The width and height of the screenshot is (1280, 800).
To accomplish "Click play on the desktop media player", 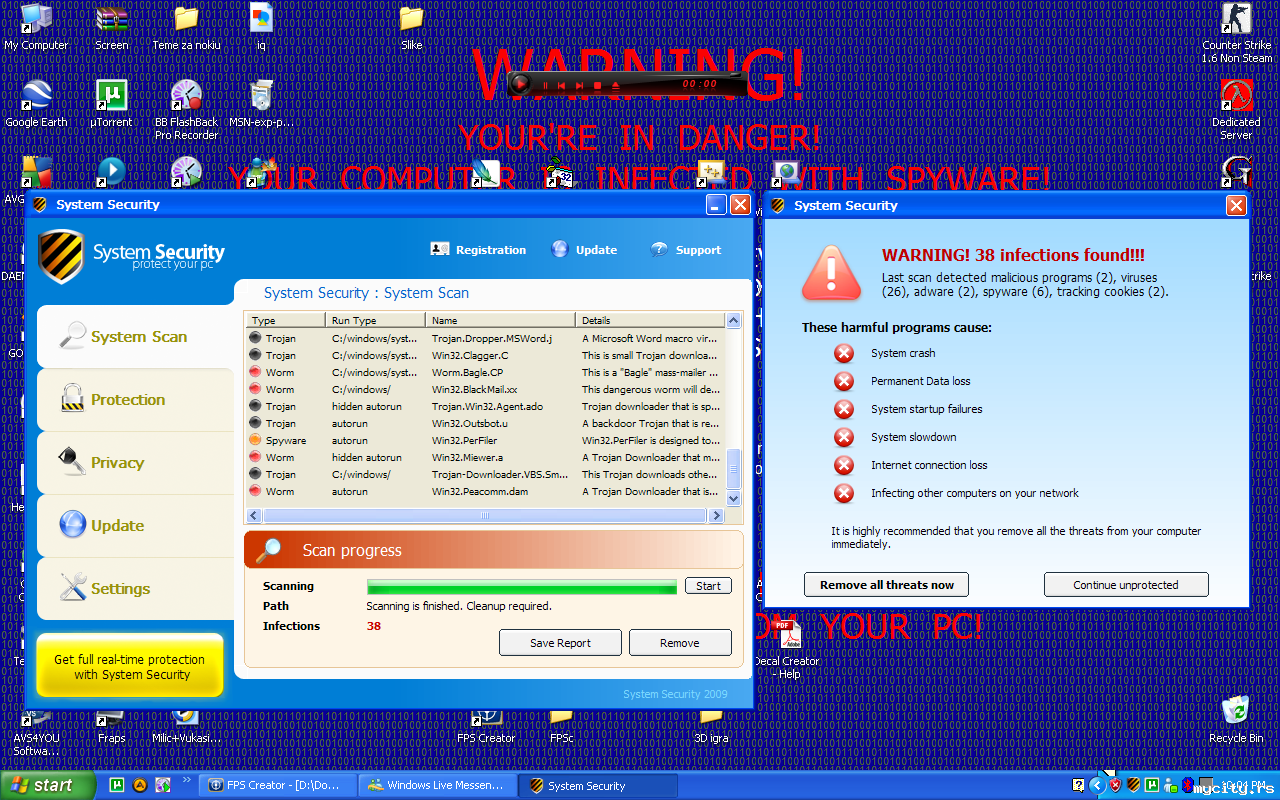I will pos(520,84).
